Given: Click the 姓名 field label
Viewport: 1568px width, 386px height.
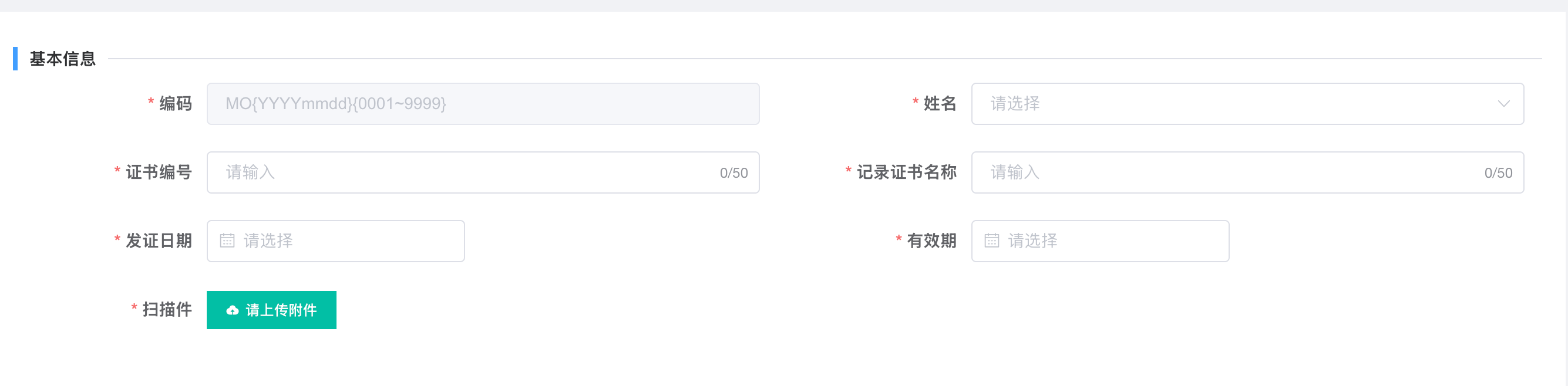Looking at the screenshot, I should pyautogui.click(x=940, y=104).
